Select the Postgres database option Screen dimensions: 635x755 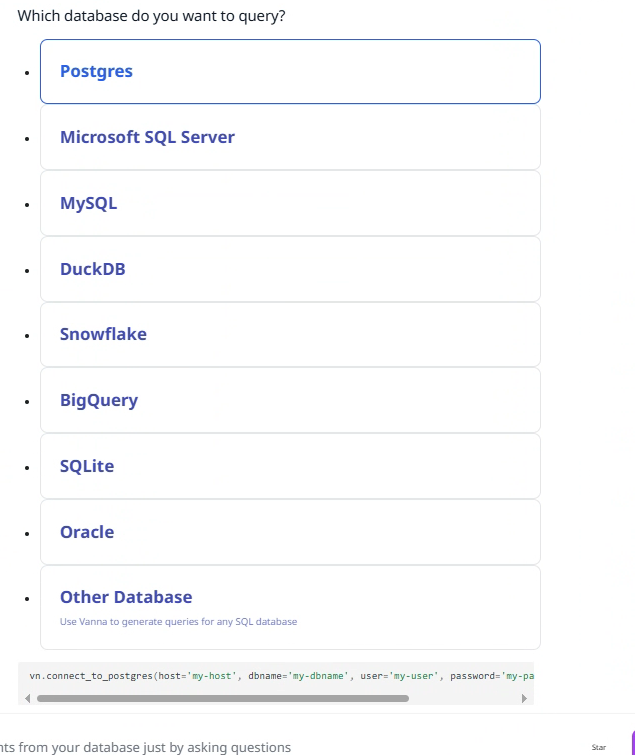[290, 72]
